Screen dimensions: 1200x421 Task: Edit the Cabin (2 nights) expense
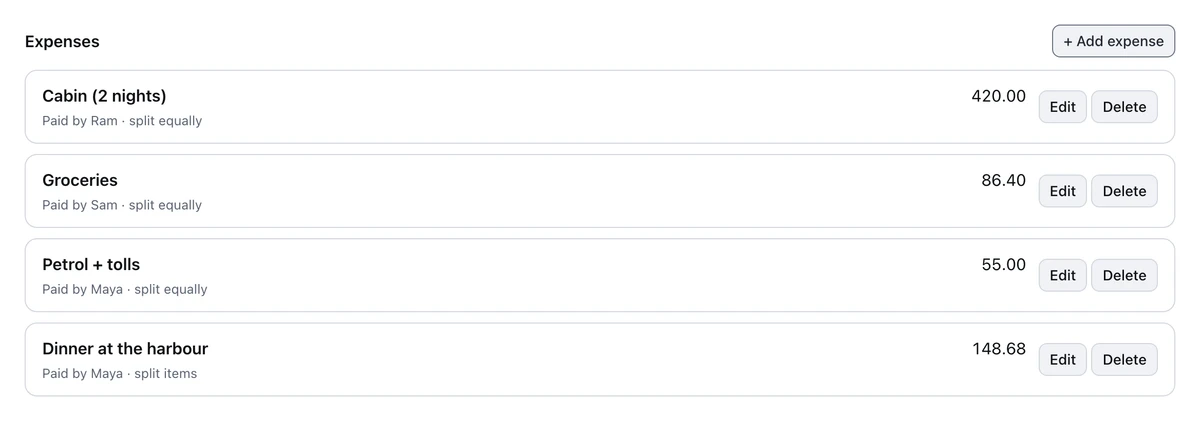1062,107
